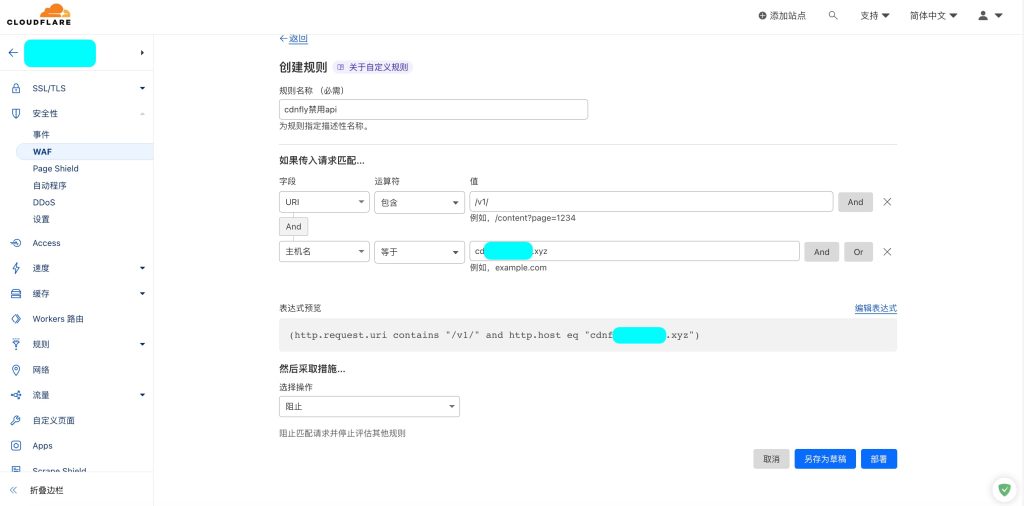Viewport: 1024px width, 506px height.
Task: Open Scrape Shield in the sidebar
Action: click(x=59, y=470)
